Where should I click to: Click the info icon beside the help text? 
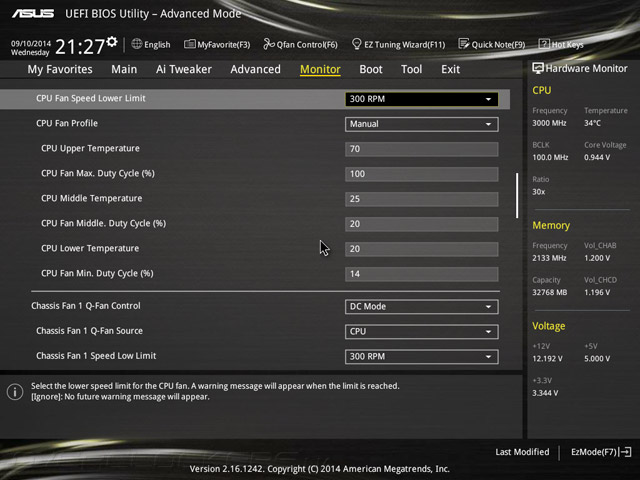pyautogui.click(x=15, y=392)
